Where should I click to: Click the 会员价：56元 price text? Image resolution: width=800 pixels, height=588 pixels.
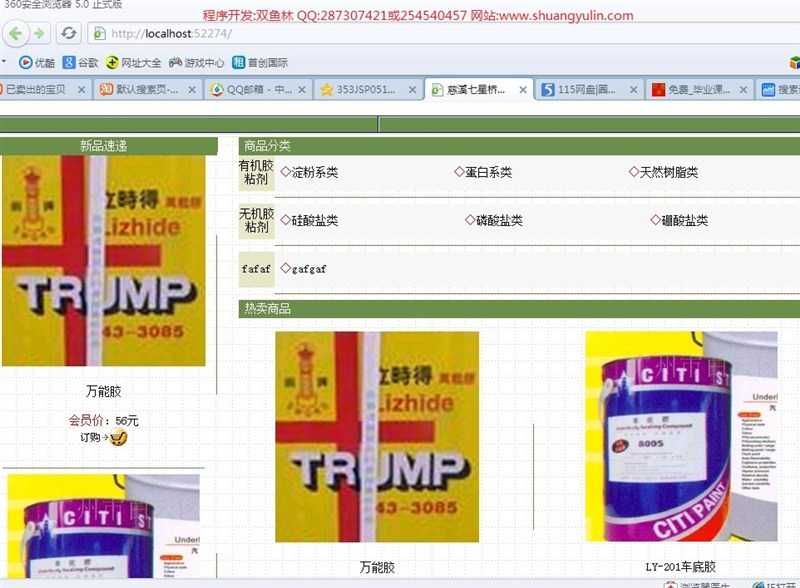point(104,421)
